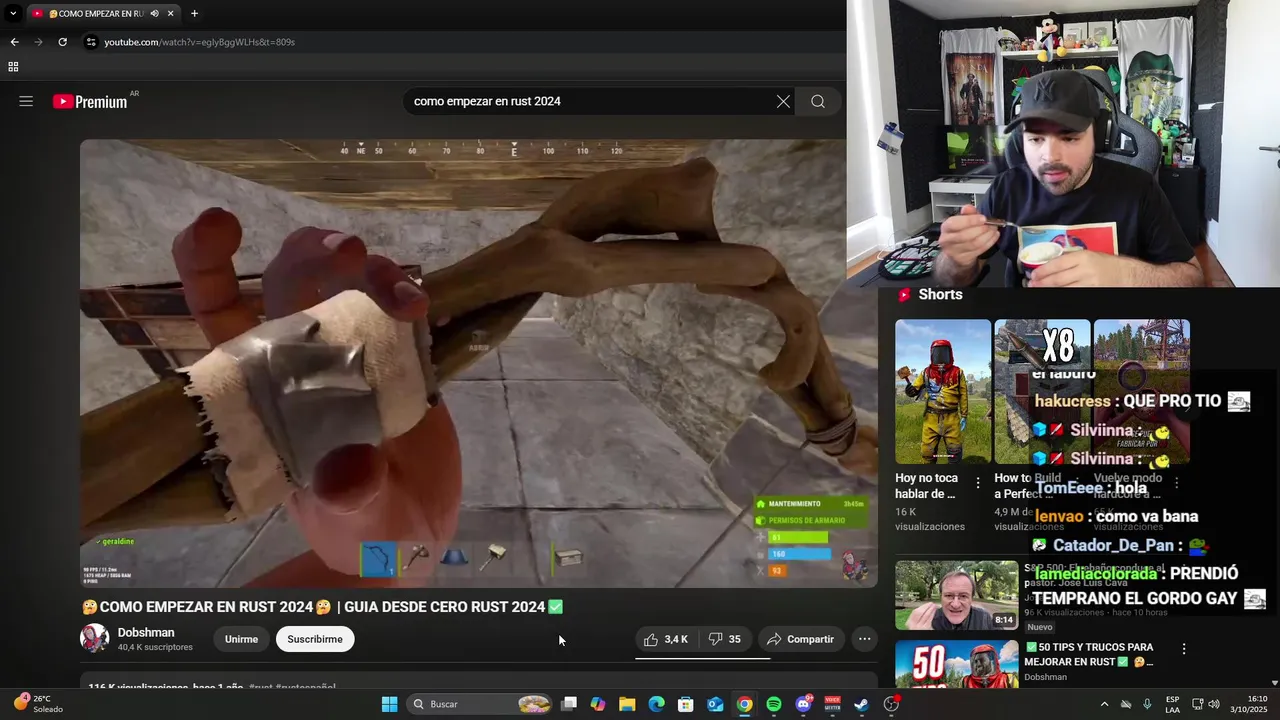This screenshot has width=1280, height=720.
Task: Open more actions for the video
Action: click(x=864, y=639)
